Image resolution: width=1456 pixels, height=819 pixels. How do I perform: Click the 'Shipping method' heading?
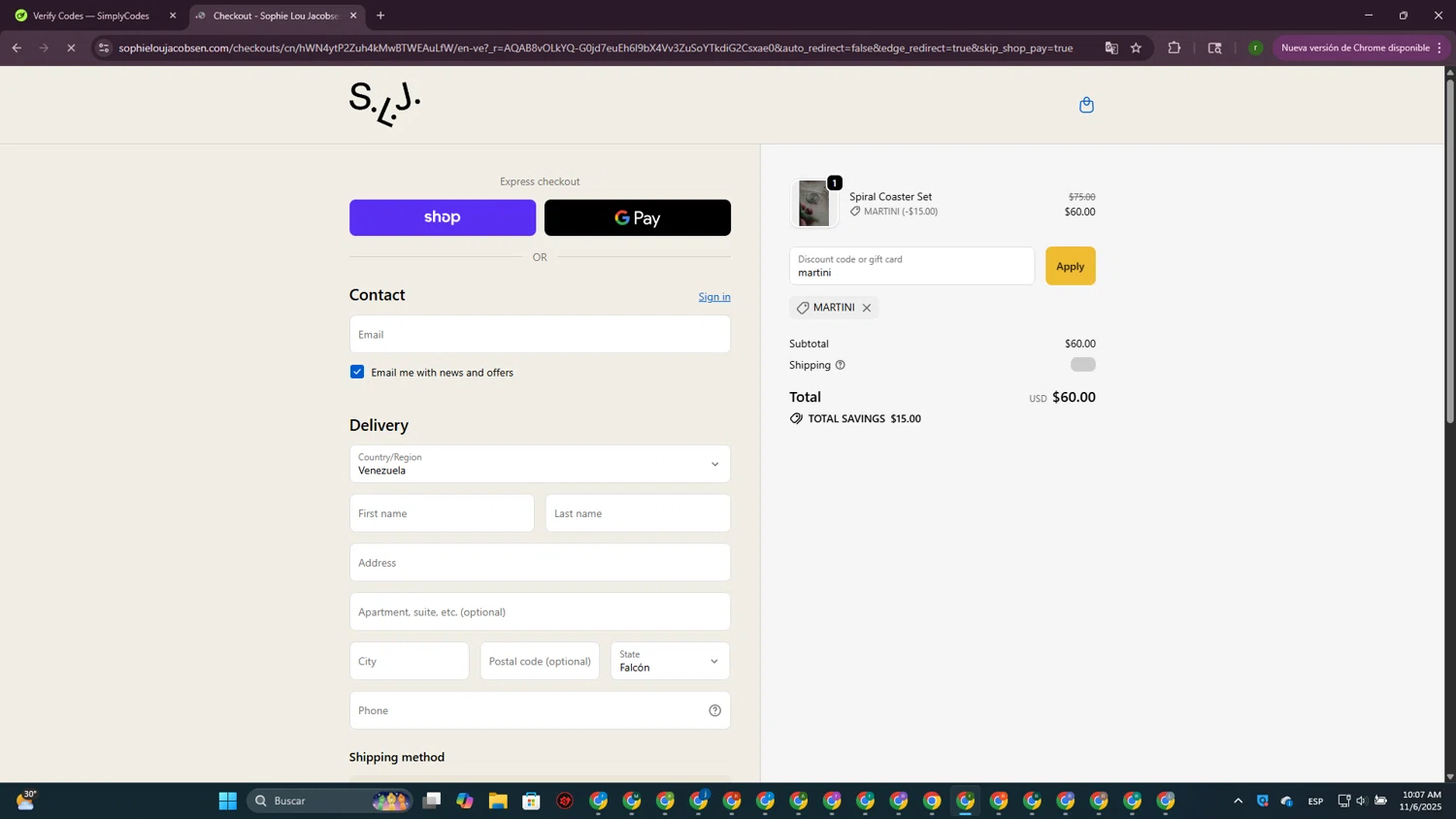tap(397, 757)
